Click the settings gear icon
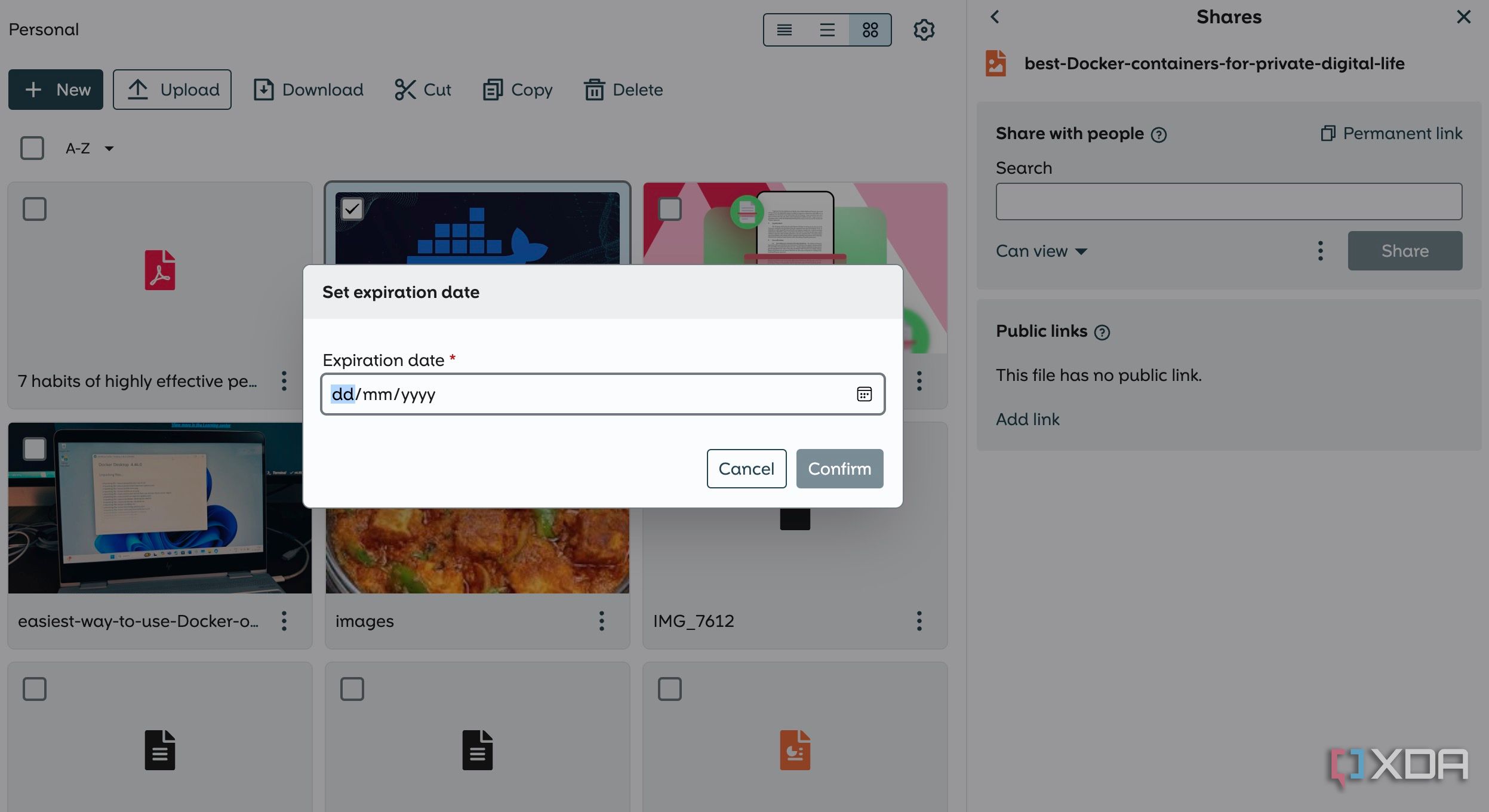This screenshot has height=812, width=1489. point(924,30)
